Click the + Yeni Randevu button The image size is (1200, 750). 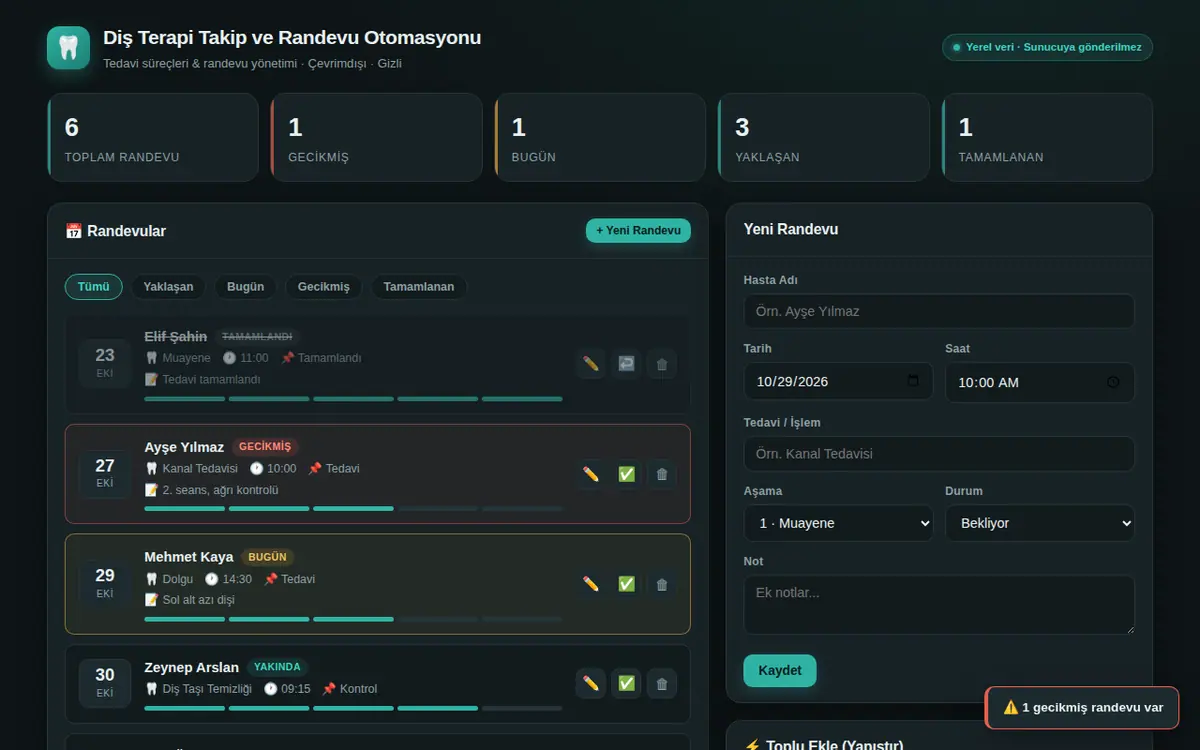[638, 231]
